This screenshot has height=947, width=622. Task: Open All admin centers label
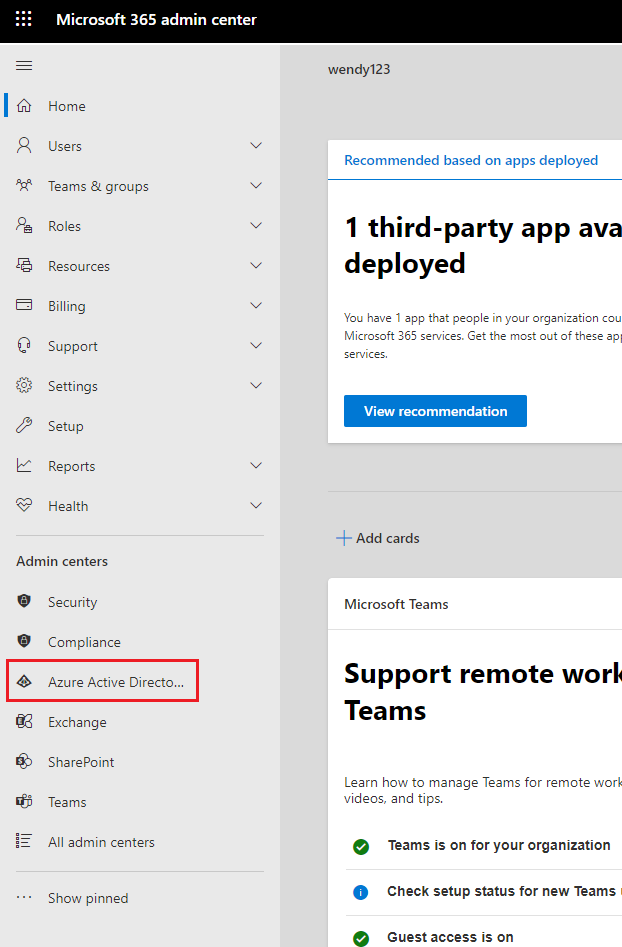pyautogui.click(x=101, y=842)
